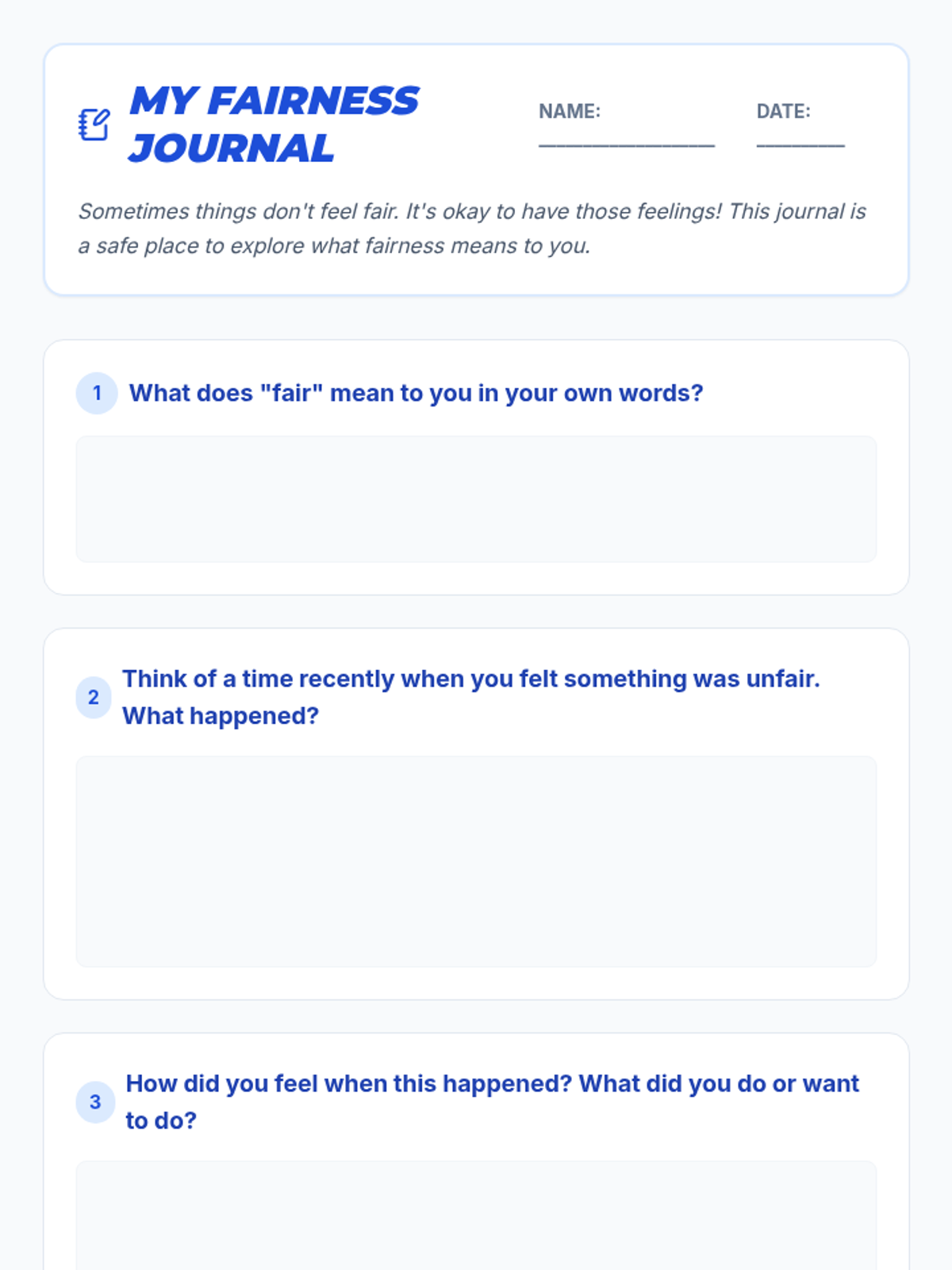Click the answer box under question 3
952x1270 pixels.
(x=476, y=1214)
